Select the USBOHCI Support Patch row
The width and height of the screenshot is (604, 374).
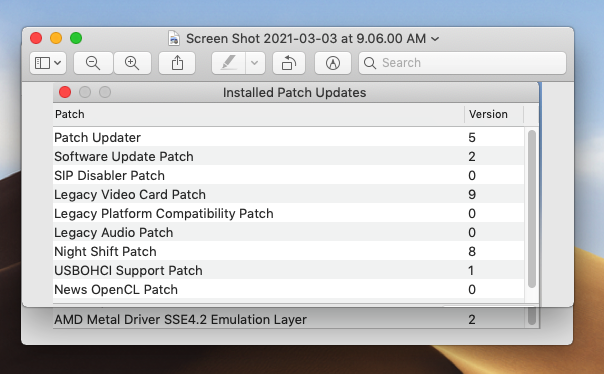(289, 270)
